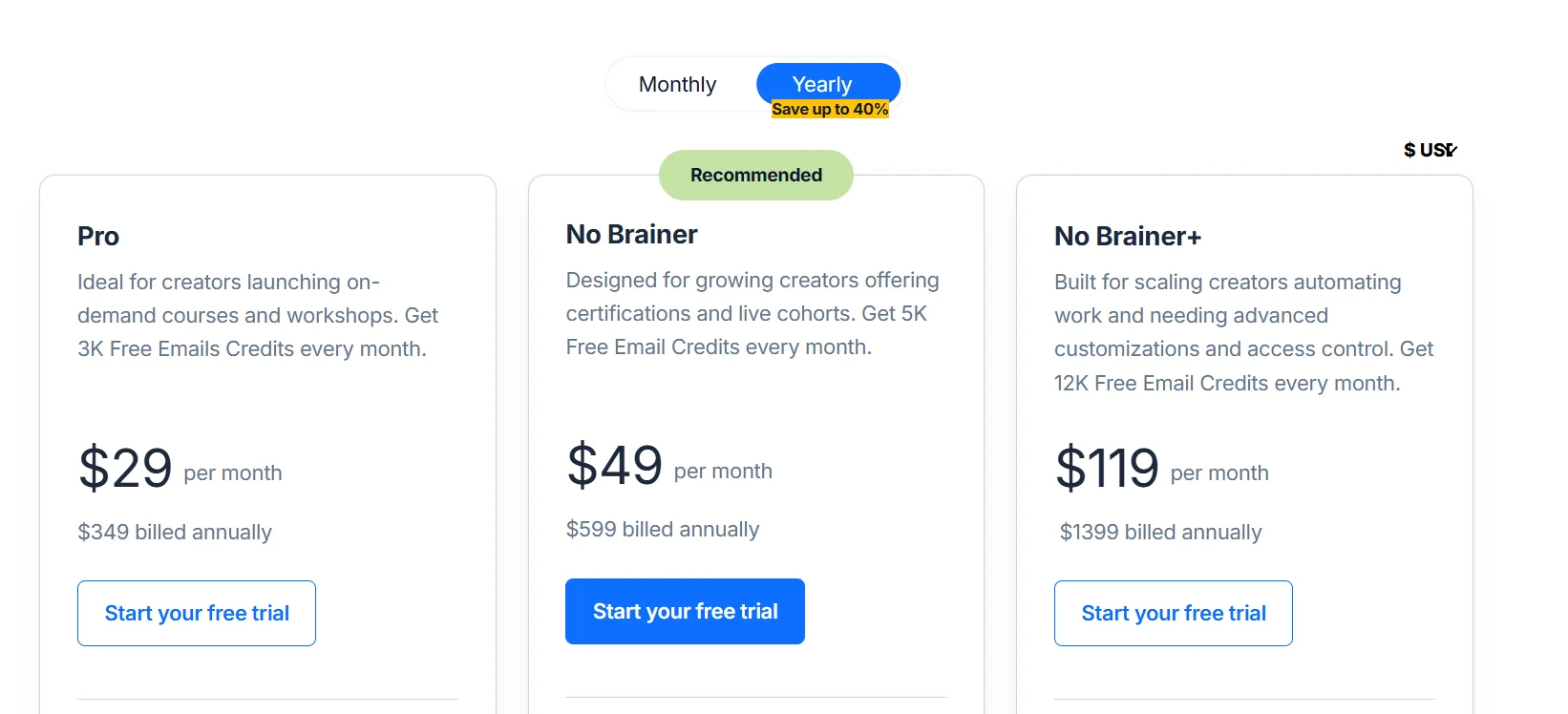Click the $119 per month price
1568x714 pixels.
pos(1108,469)
